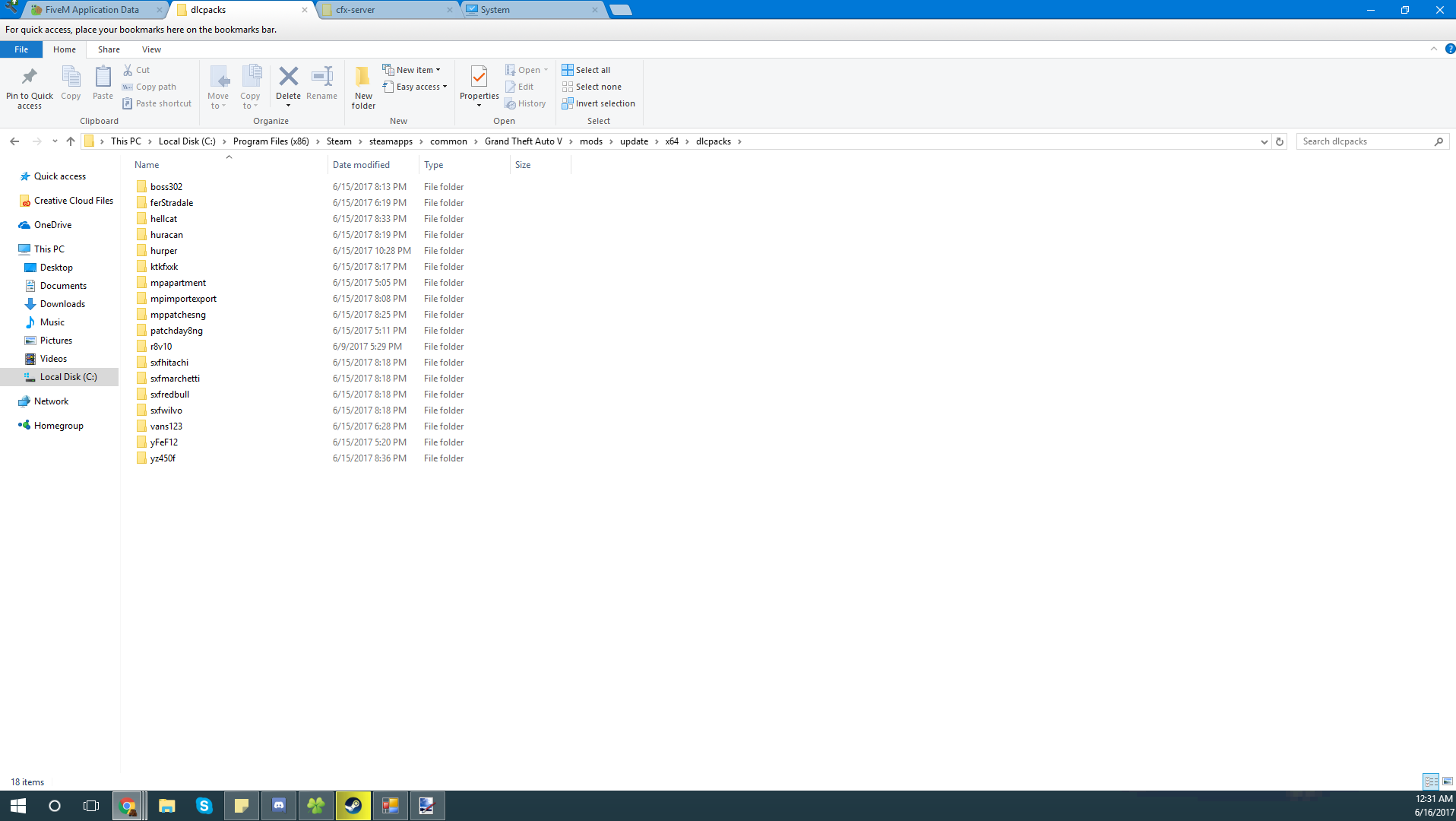Open the Copy to menu

click(x=250, y=87)
